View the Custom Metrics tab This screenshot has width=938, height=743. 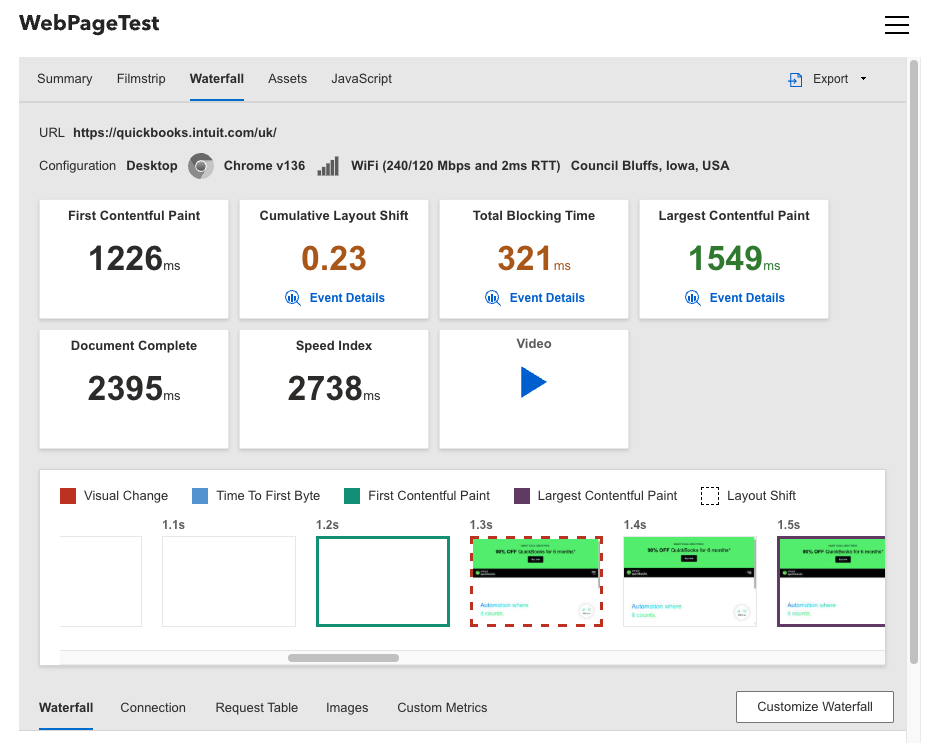coord(441,707)
